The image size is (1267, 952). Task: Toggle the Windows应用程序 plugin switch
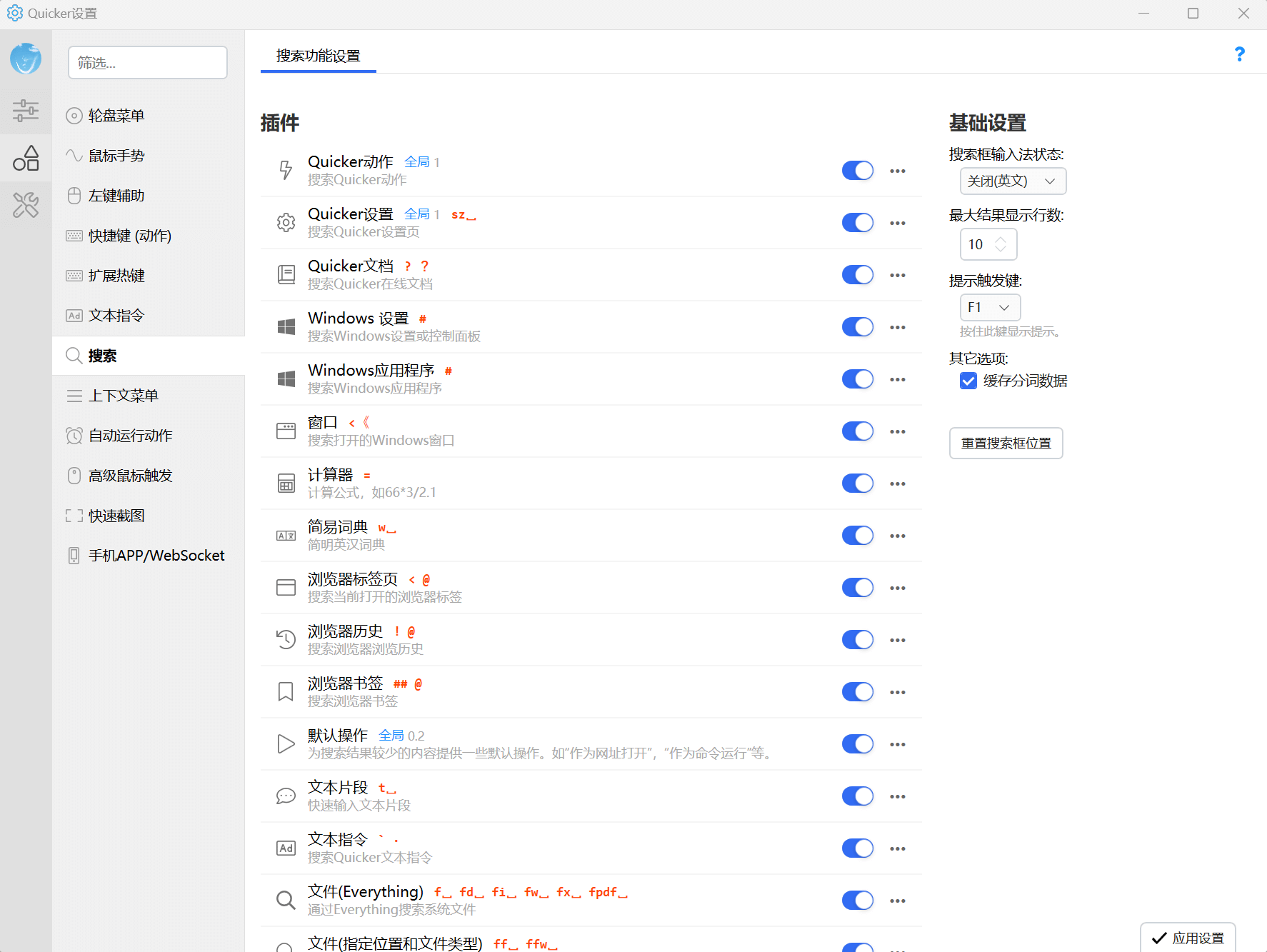[x=858, y=379]
